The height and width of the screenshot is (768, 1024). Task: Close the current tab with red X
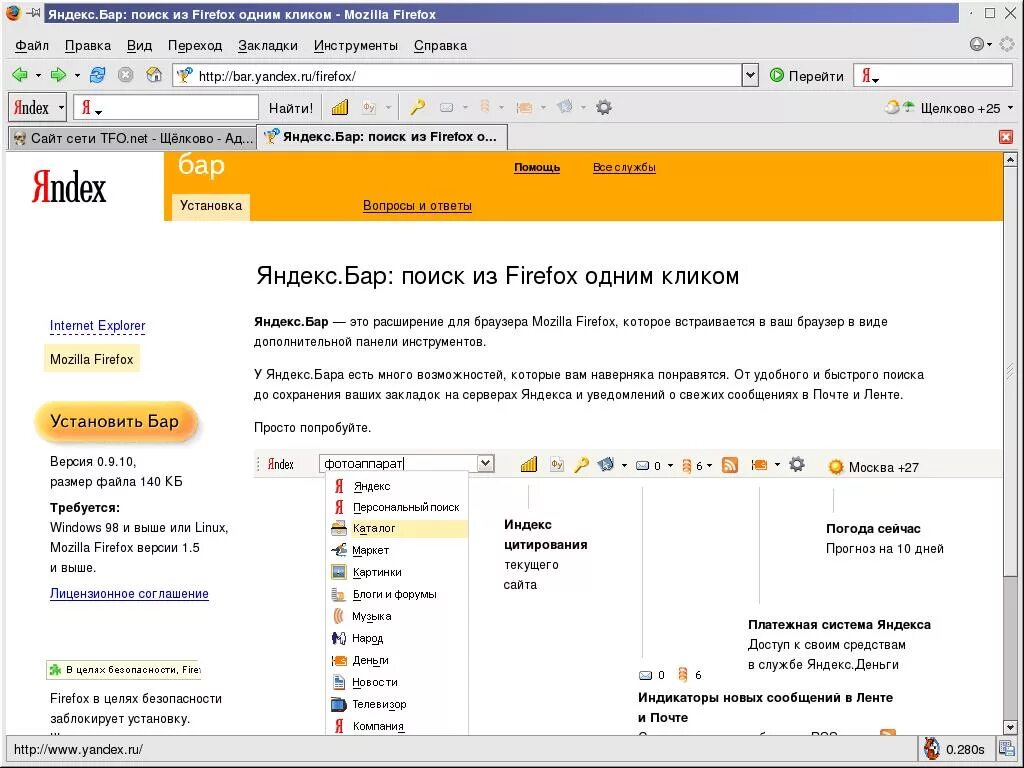1006,137
